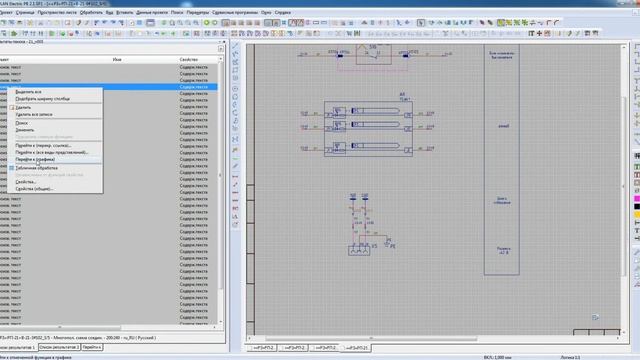Click the Свойство column header

(189, 60)
